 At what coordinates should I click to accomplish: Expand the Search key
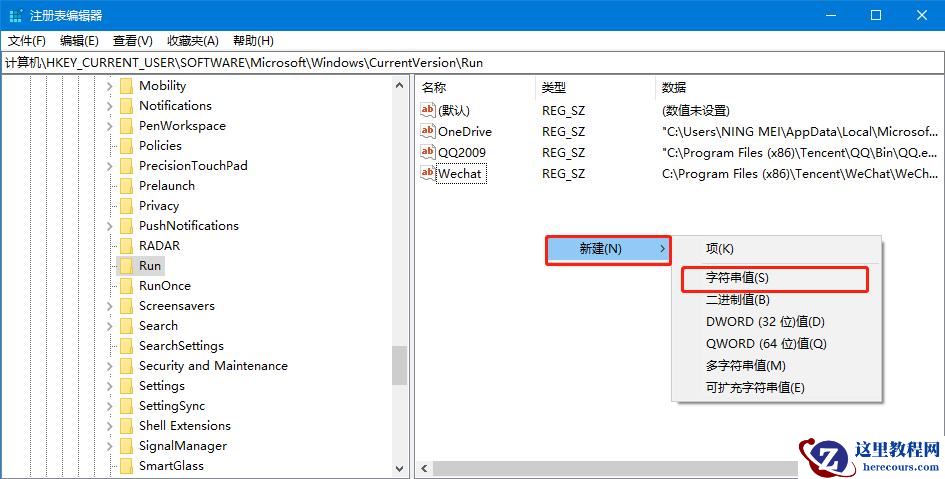pyautogui.click(x=110, y=326)
